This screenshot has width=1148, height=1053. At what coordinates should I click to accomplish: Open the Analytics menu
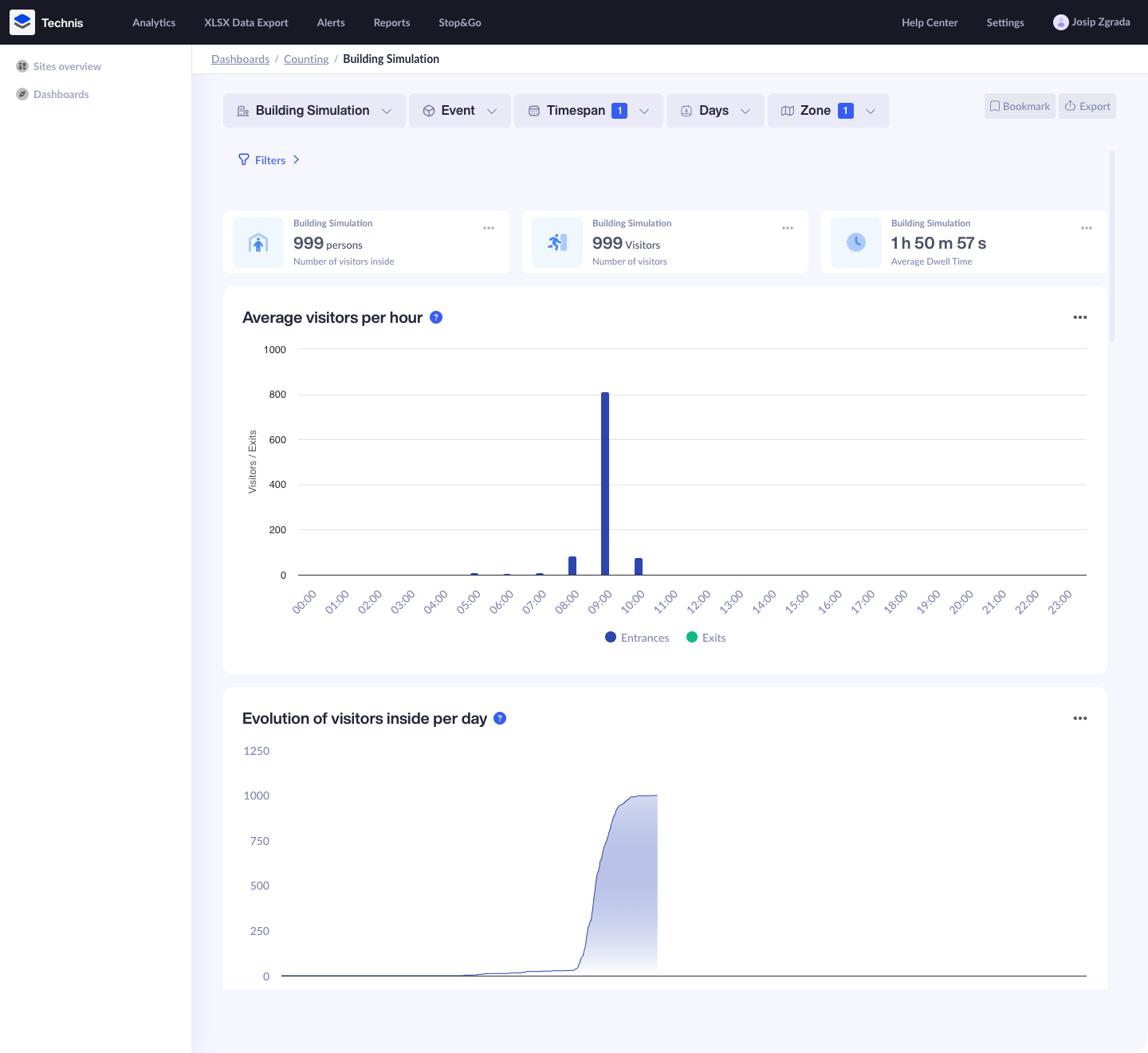click(154, 22)
